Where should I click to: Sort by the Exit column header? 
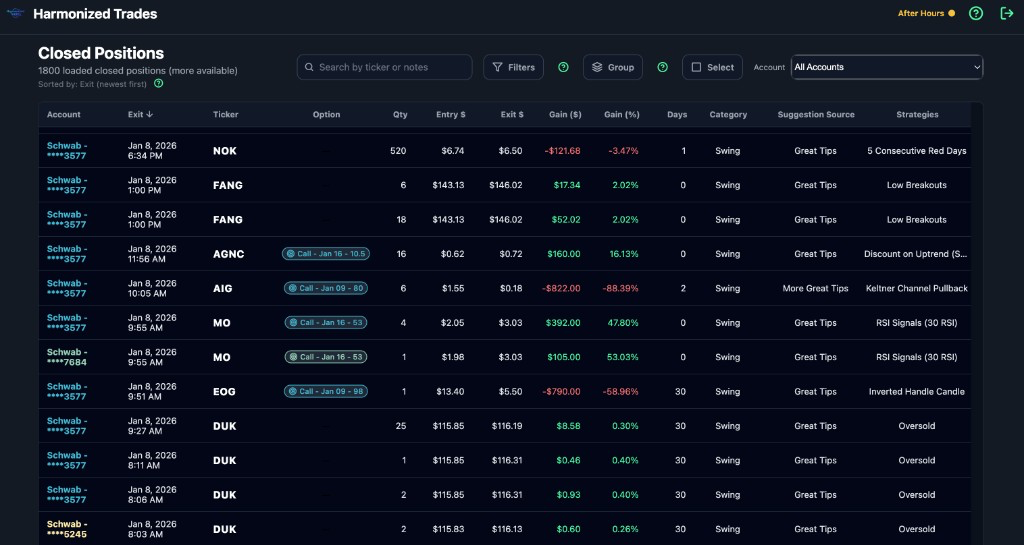140,114
